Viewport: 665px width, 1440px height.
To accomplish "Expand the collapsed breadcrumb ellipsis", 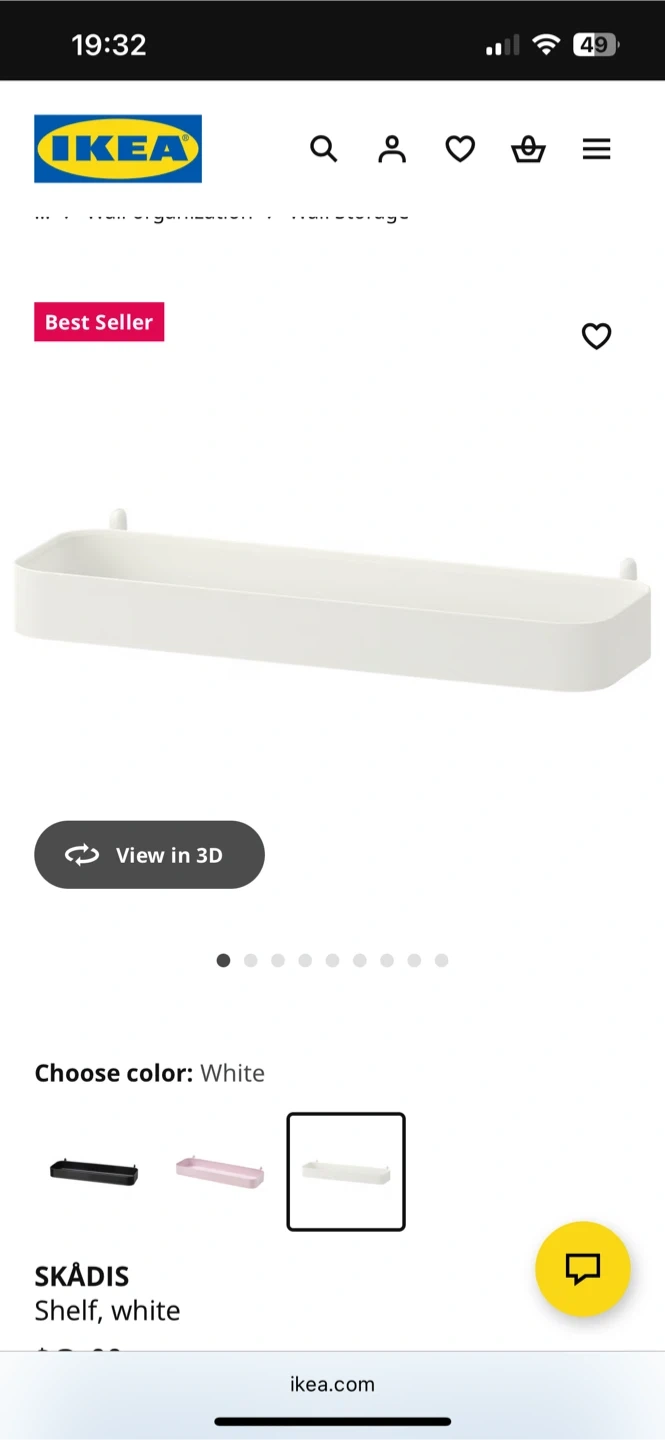I will (42, 214).
